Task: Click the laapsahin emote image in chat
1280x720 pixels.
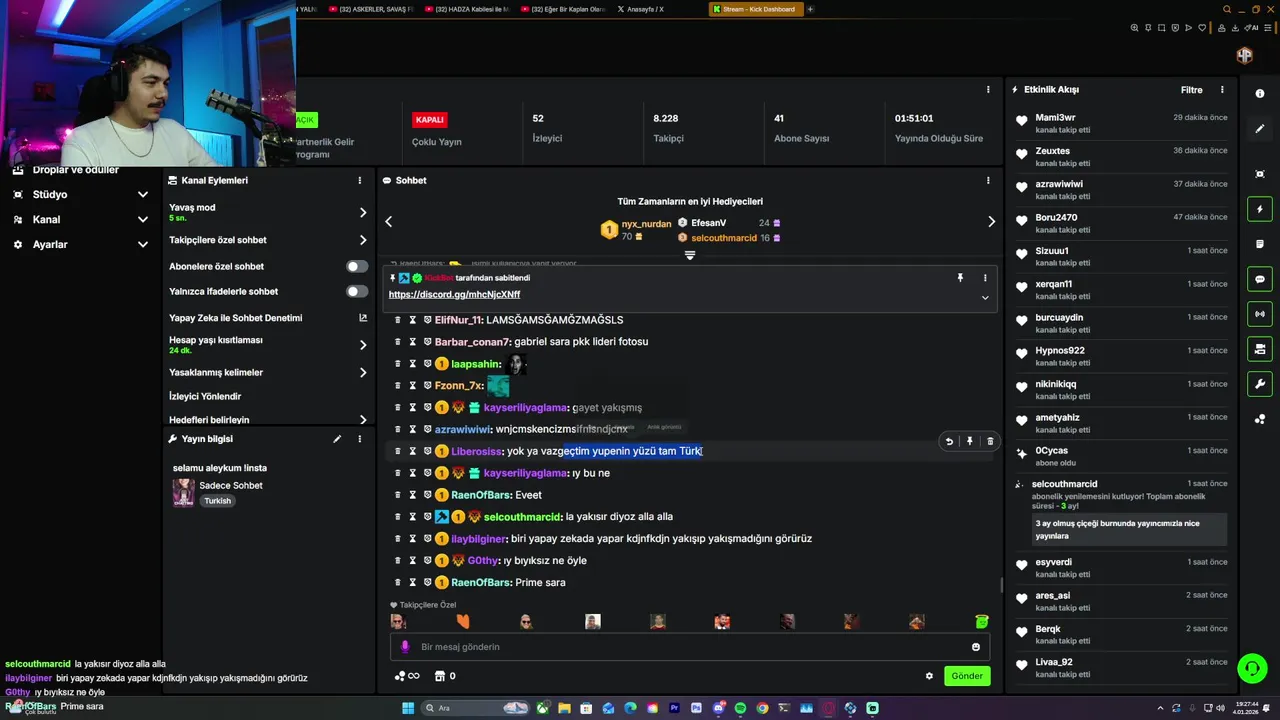Action: point(515,364)
